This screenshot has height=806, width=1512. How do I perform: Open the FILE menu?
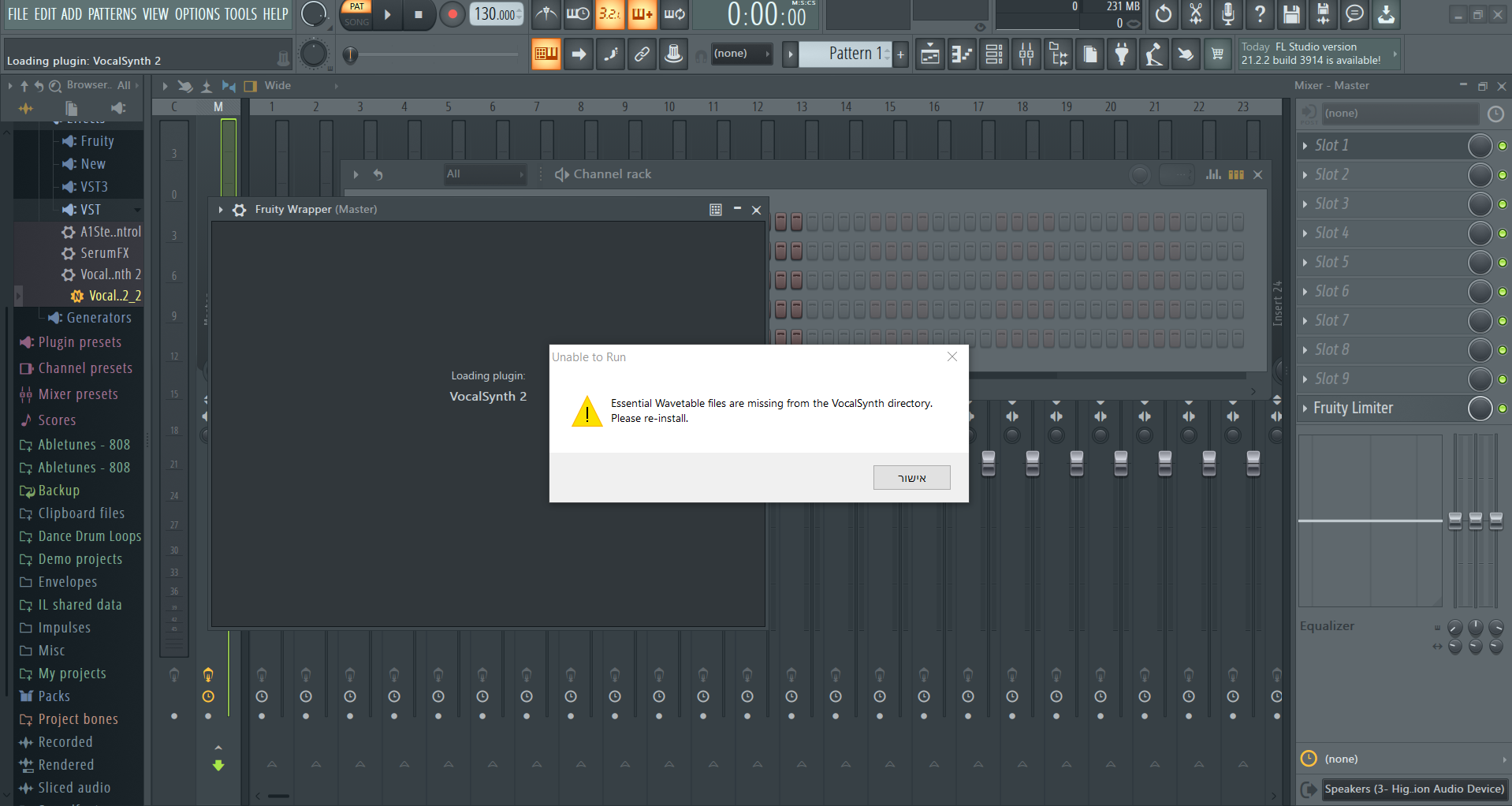(x=17, y=14)
